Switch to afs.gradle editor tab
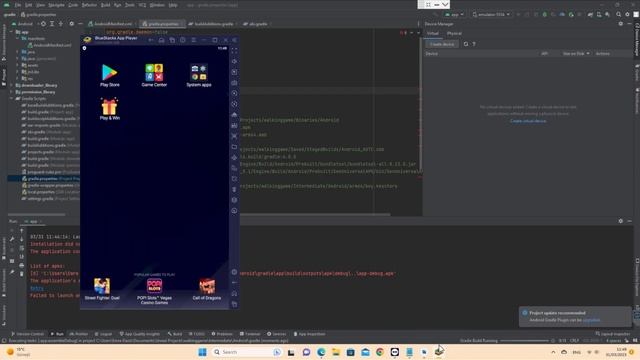Image resolution: width=640 pixels, height=360 pixels. point(258,24)
